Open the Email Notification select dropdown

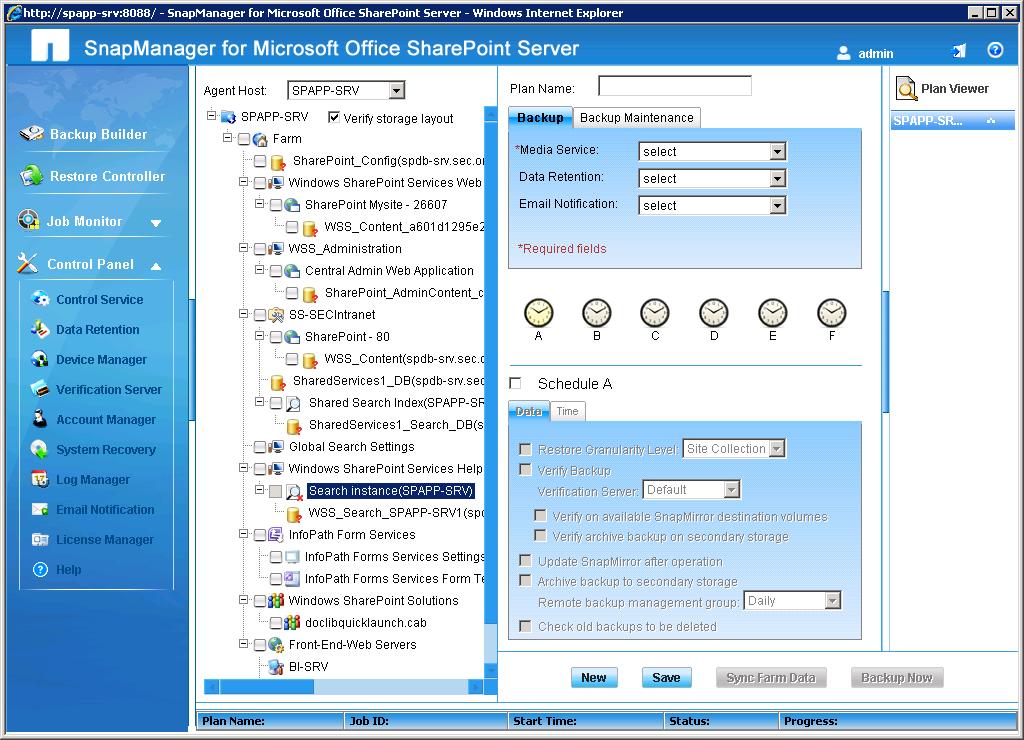click(x=777, y=206)
